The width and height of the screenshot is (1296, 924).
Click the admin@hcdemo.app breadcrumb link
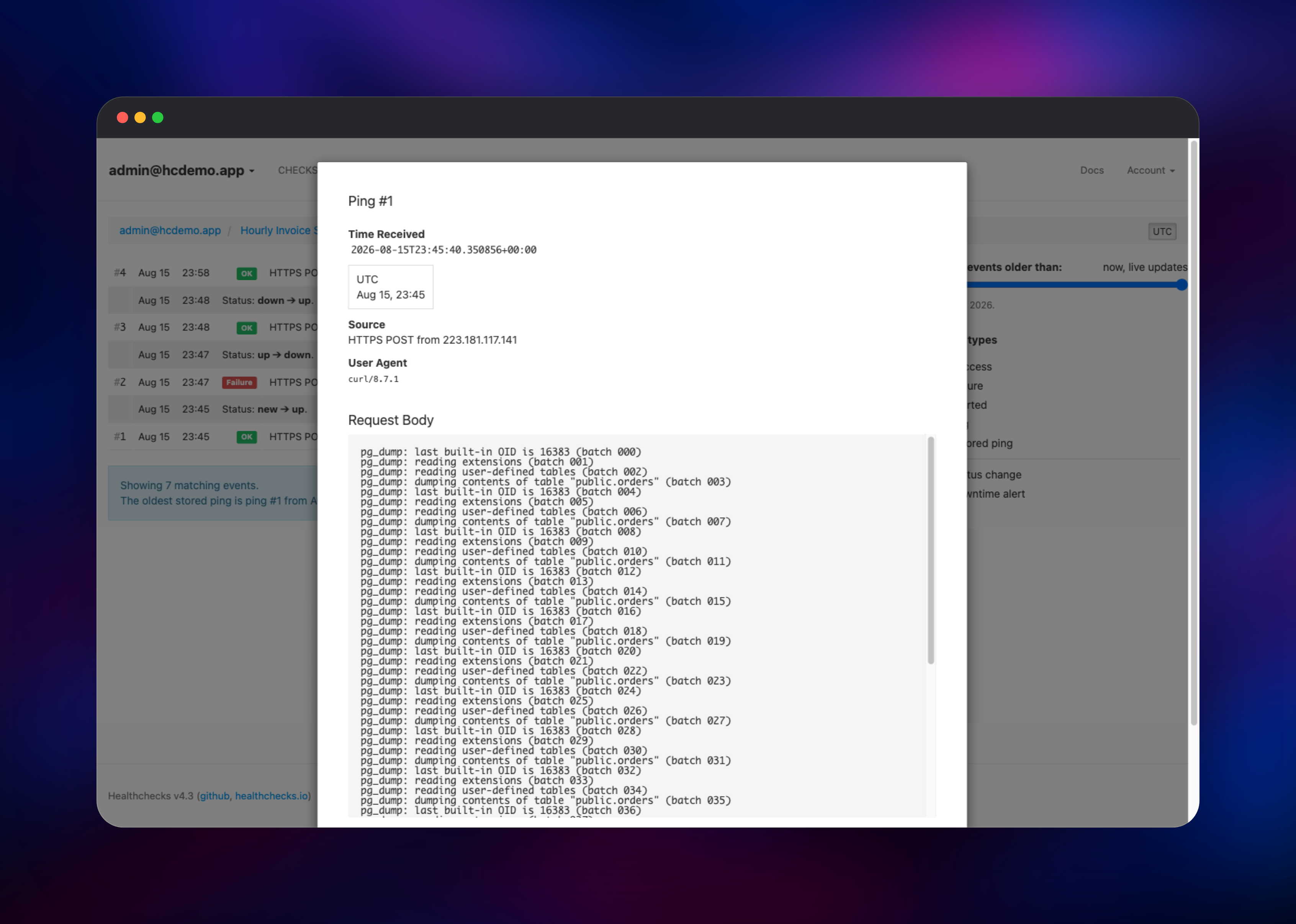coord(170,231)
